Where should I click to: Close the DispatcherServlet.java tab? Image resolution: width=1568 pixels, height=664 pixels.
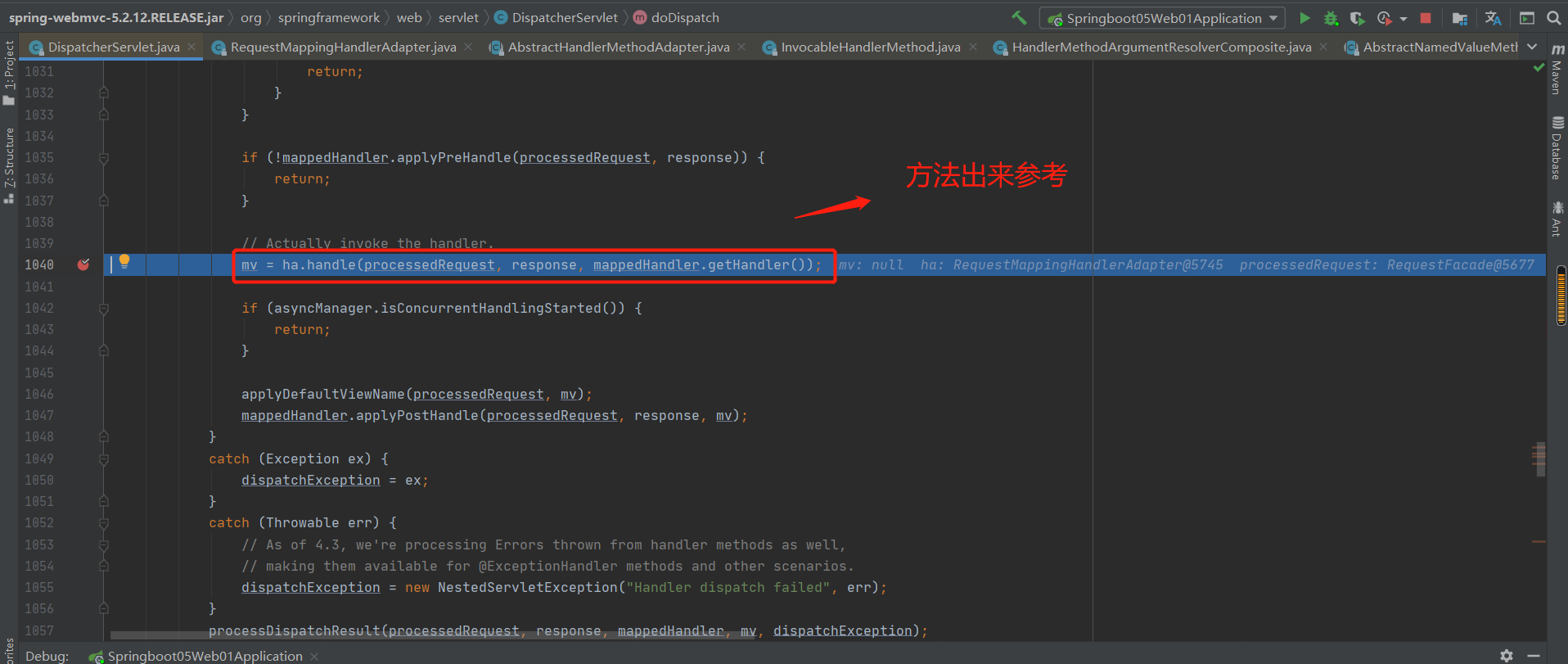(191, 47)
